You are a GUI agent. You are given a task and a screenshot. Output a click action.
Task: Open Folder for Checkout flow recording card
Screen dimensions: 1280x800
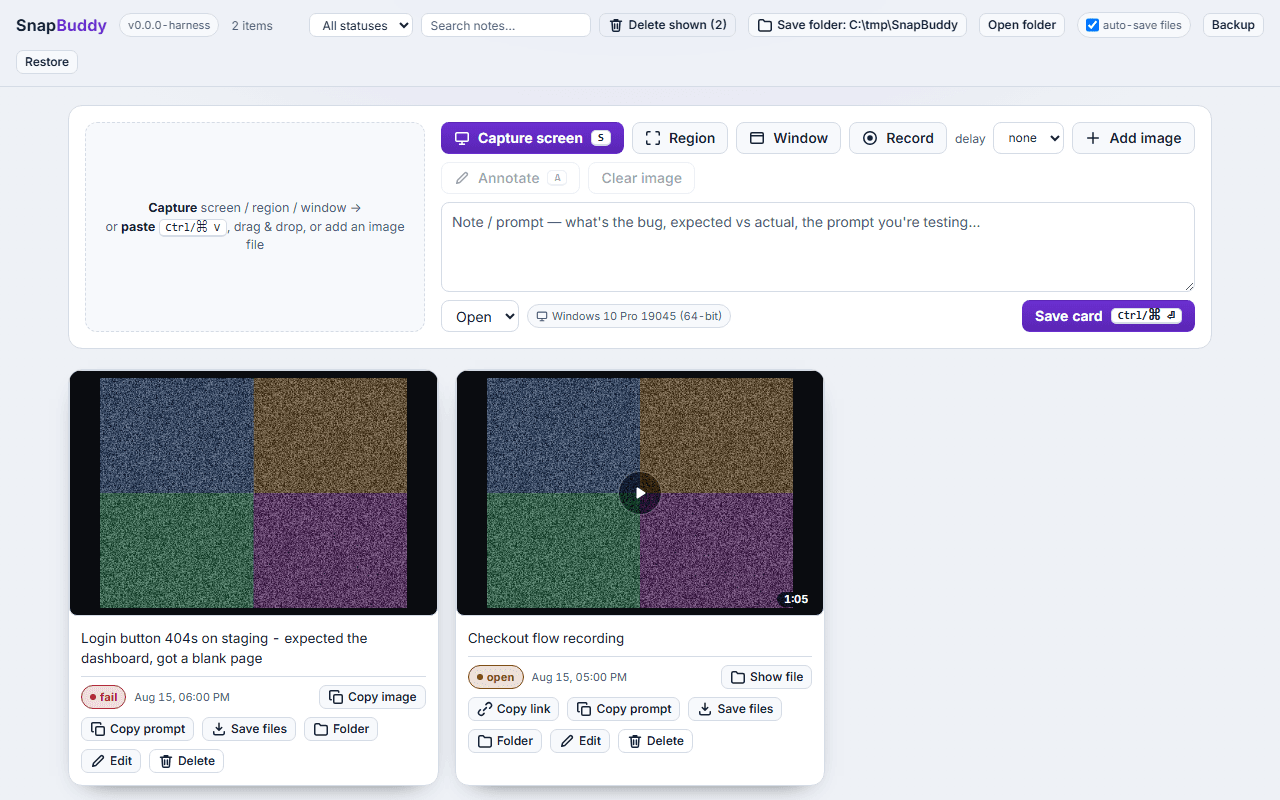coord(505,741)
